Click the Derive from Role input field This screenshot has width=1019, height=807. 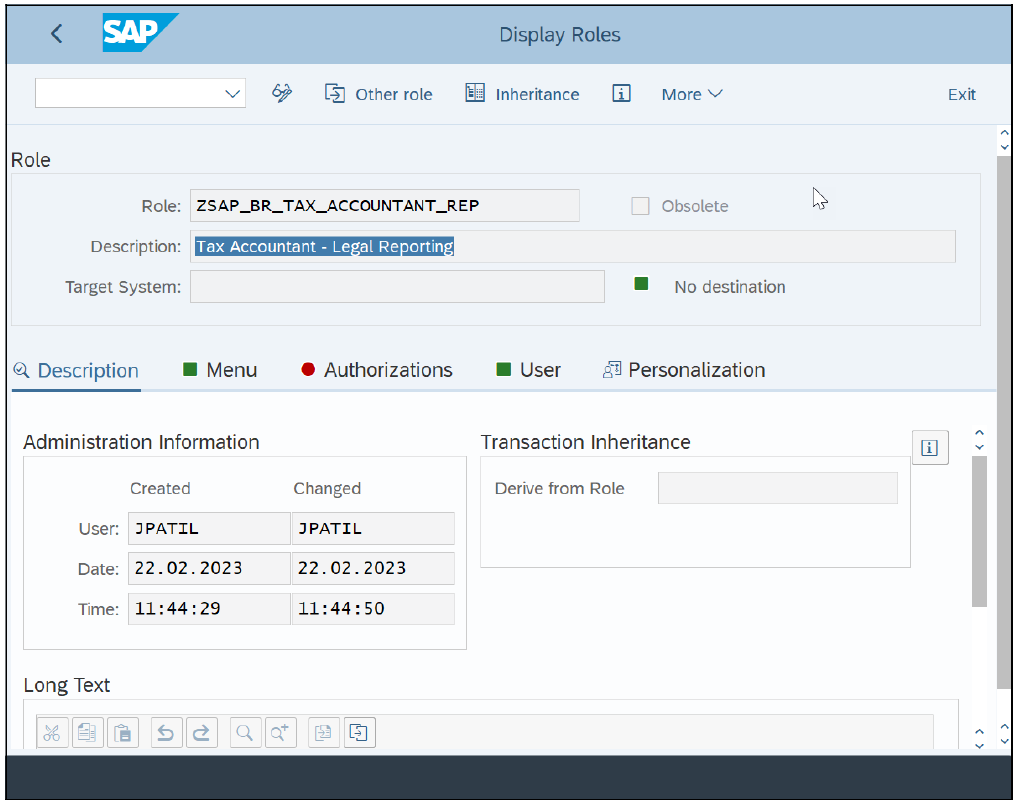point(777,488)
